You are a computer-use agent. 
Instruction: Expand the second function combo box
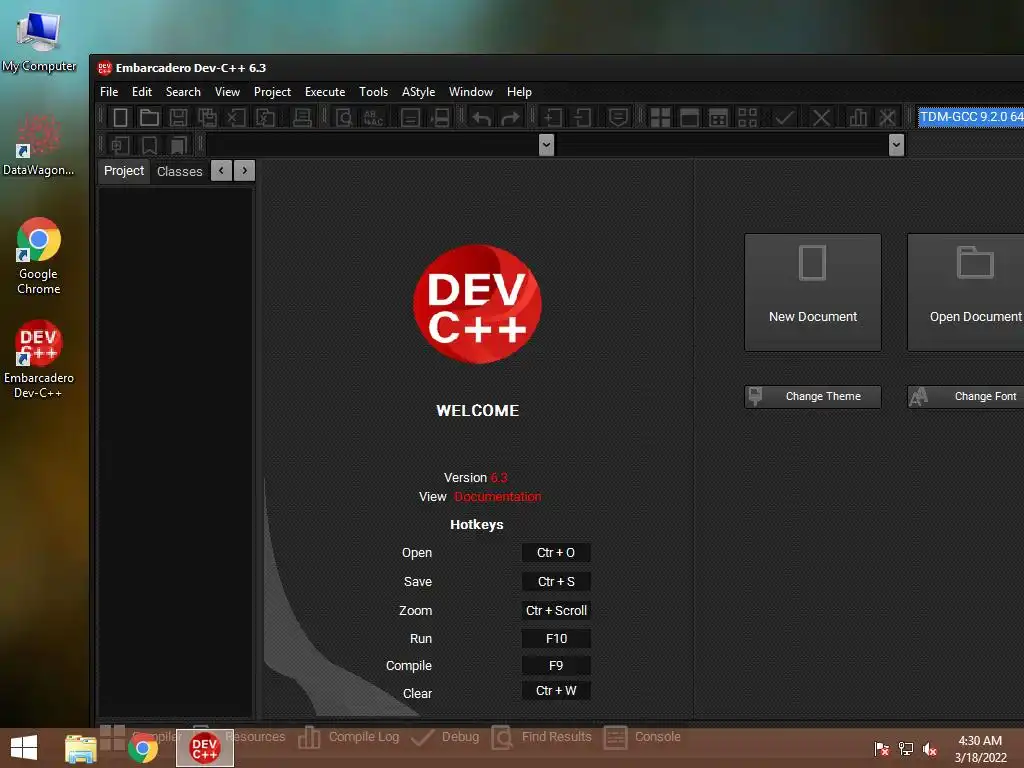point(896,144)
